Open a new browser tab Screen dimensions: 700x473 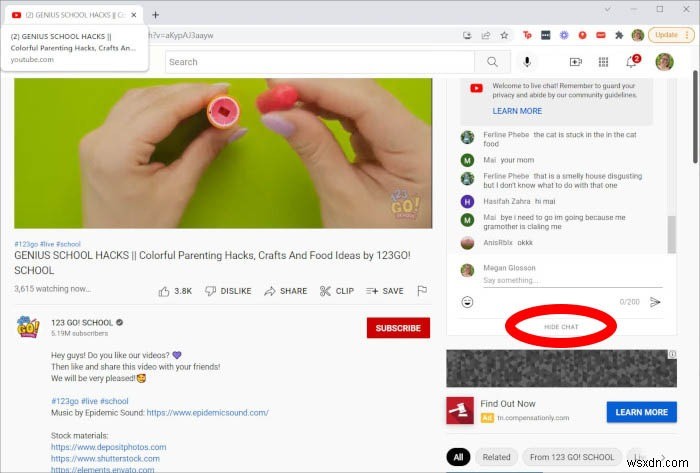click(x=155, y=15)
